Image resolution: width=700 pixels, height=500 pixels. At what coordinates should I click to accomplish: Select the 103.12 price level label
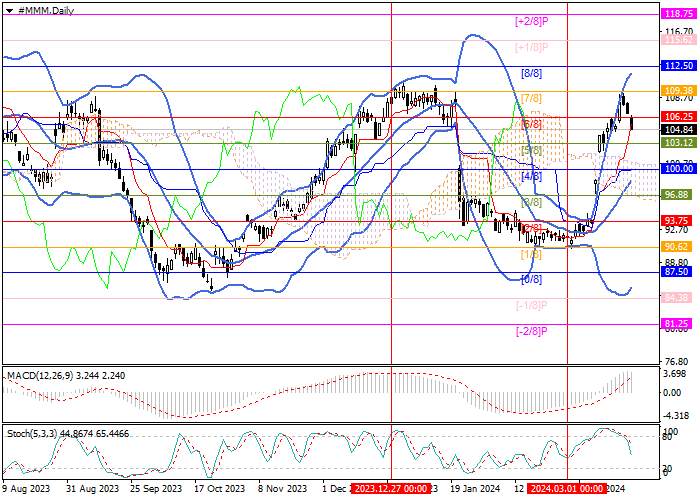click(679, 143)
